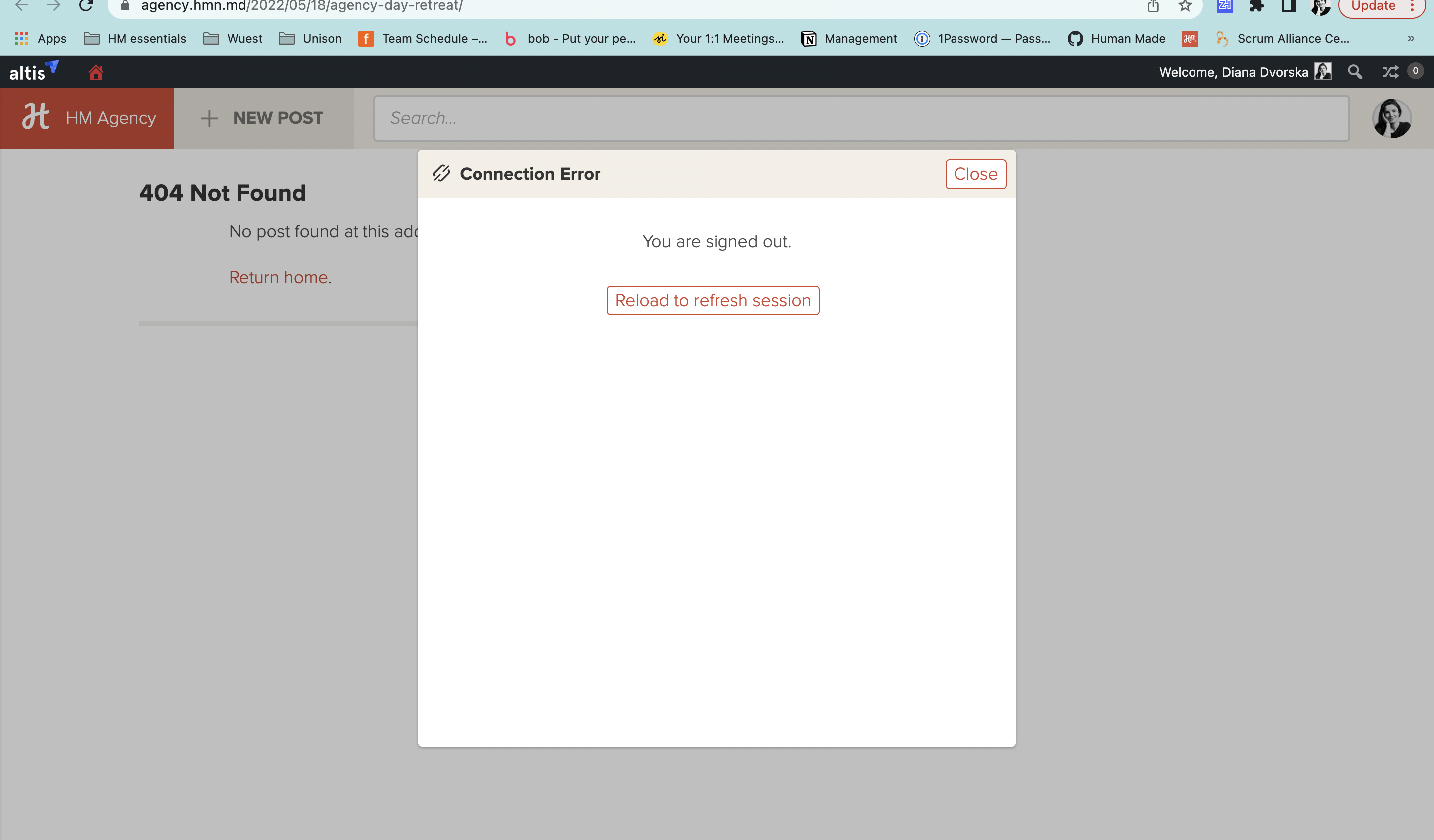This screenshot has height=840, width=1434.
Task: Click the HM Agency site tab
Action: [x=87, y=118]
